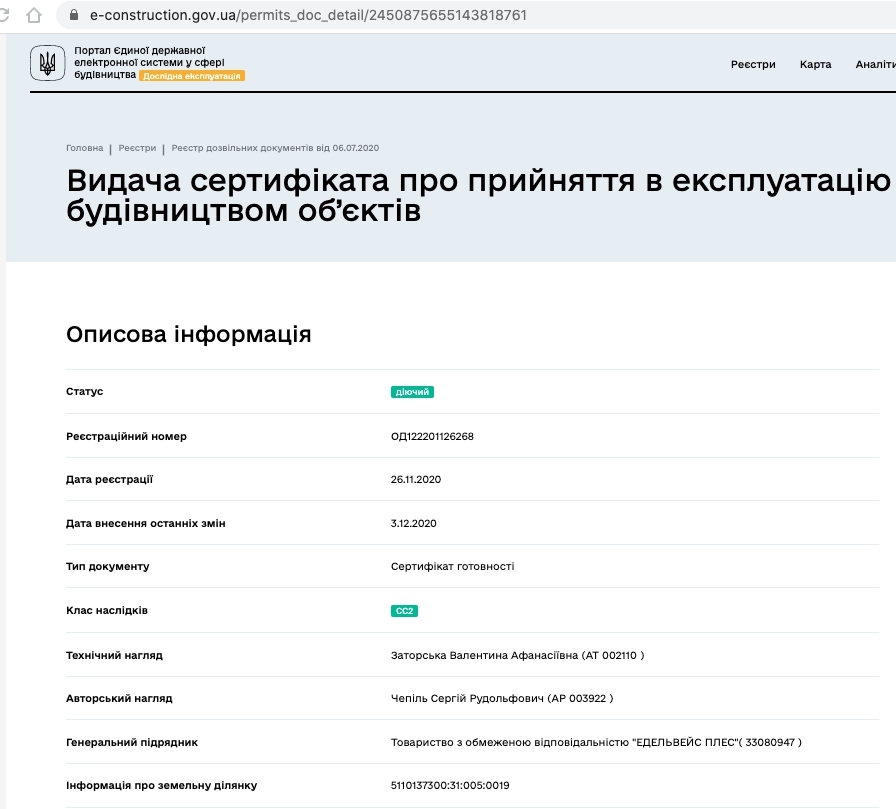Open the Реєстри menu item
This screenshot has width=896, height=809.
[x=753, y=64]
